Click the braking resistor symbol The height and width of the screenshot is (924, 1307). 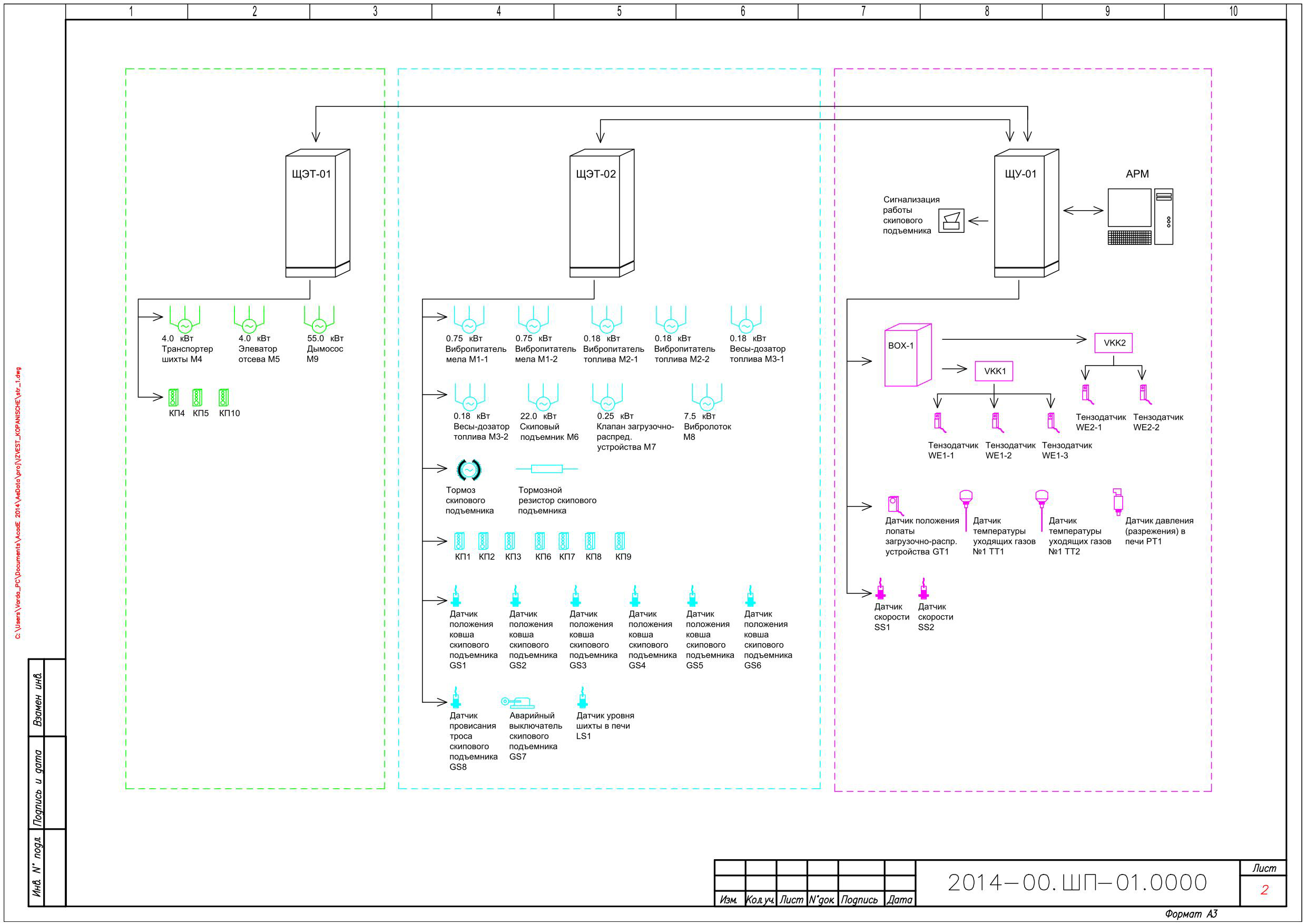pos(546,468)
